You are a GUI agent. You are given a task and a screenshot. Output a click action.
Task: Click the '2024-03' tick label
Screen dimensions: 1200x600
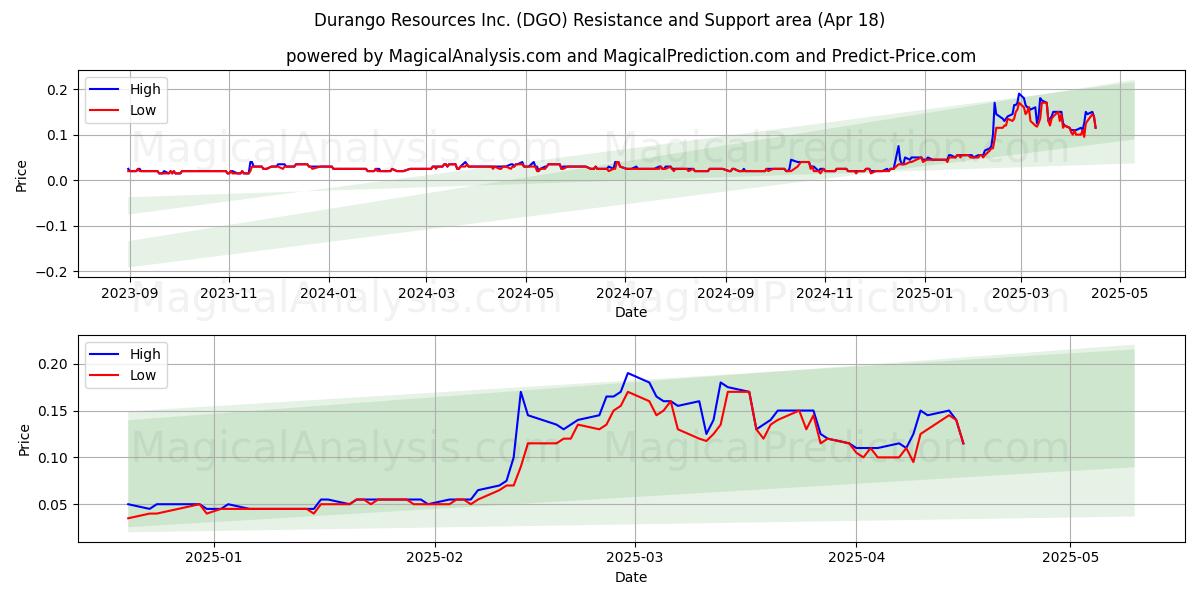point(427,295)
